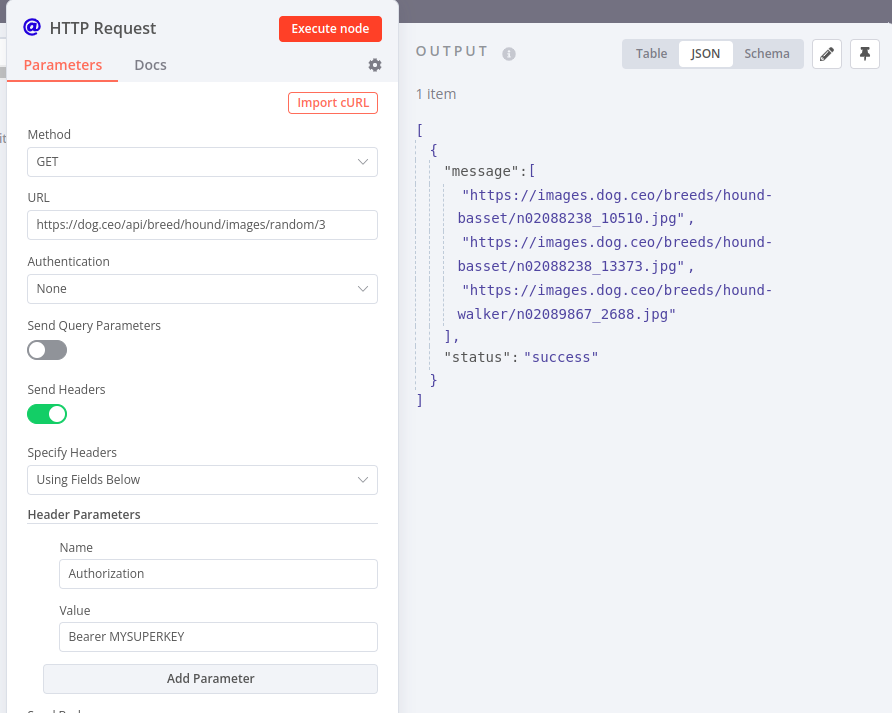The image size is (892, 713).
Task: Click the edit output pencil icon
Action: tap(826, 53)
